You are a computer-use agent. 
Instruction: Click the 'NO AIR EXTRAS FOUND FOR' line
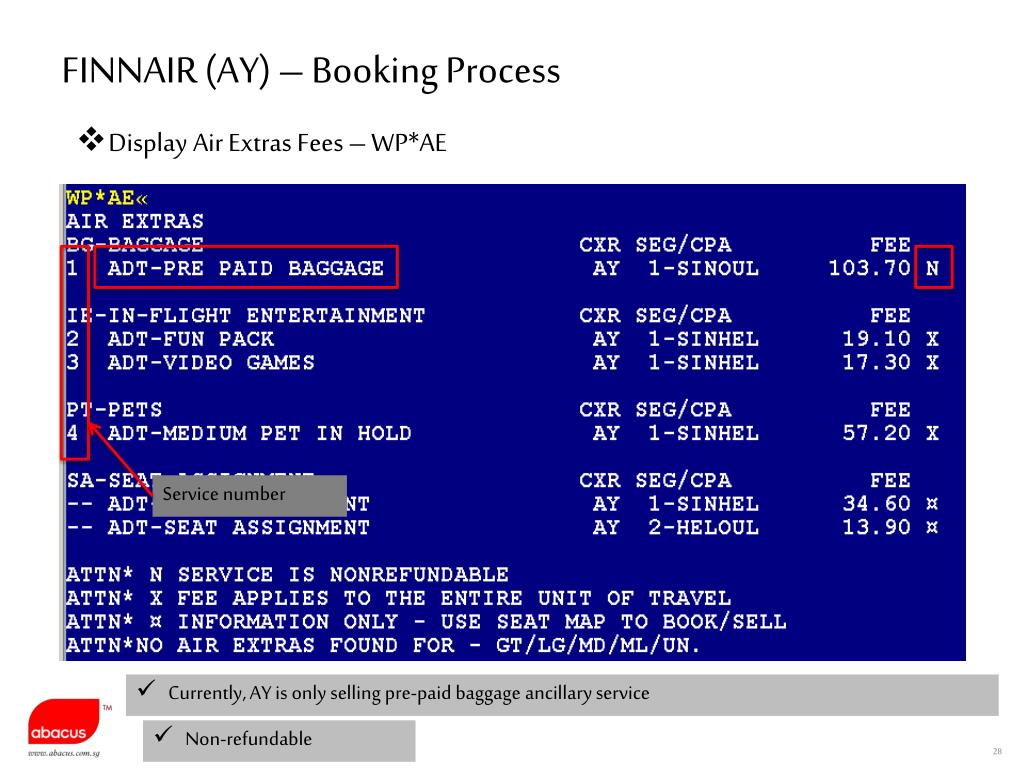tap(383, 645)
